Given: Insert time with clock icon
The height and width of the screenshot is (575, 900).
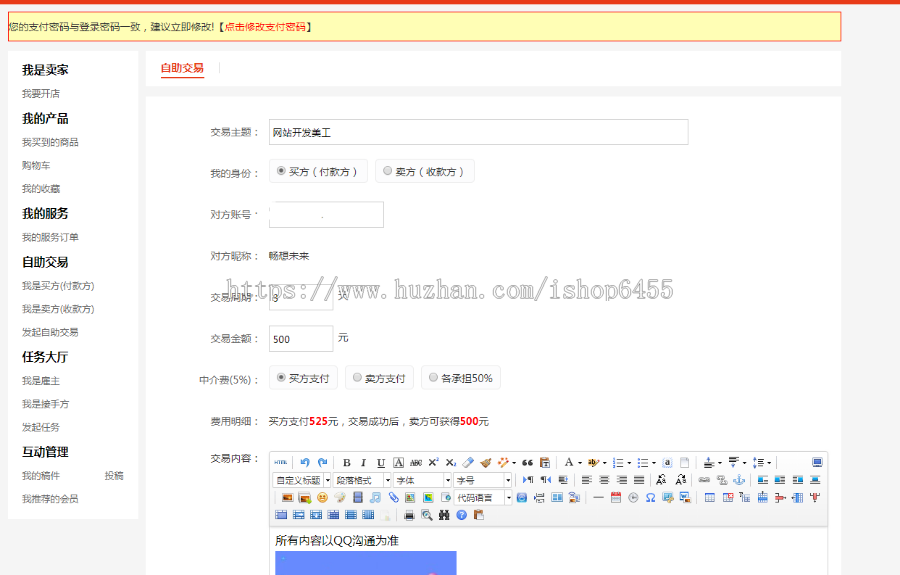Looking at the screenshot, I should tap(633, 498).
